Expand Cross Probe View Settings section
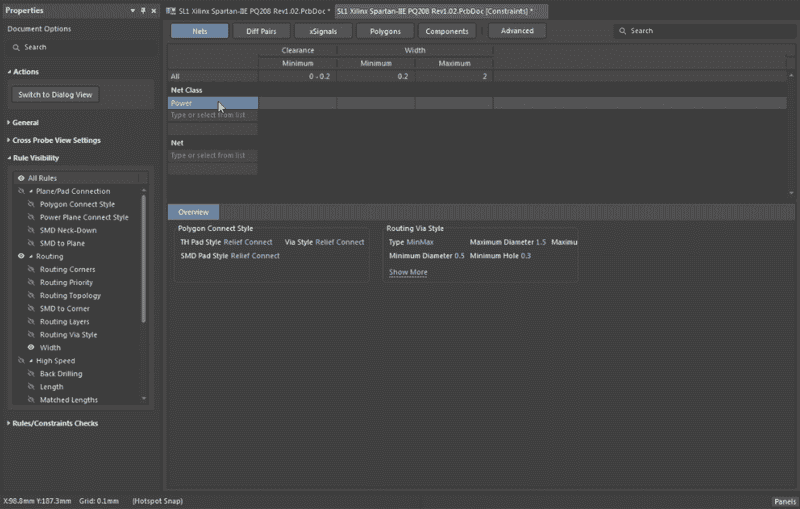This screenshot has height=509, width=800. tap(9, 140)
